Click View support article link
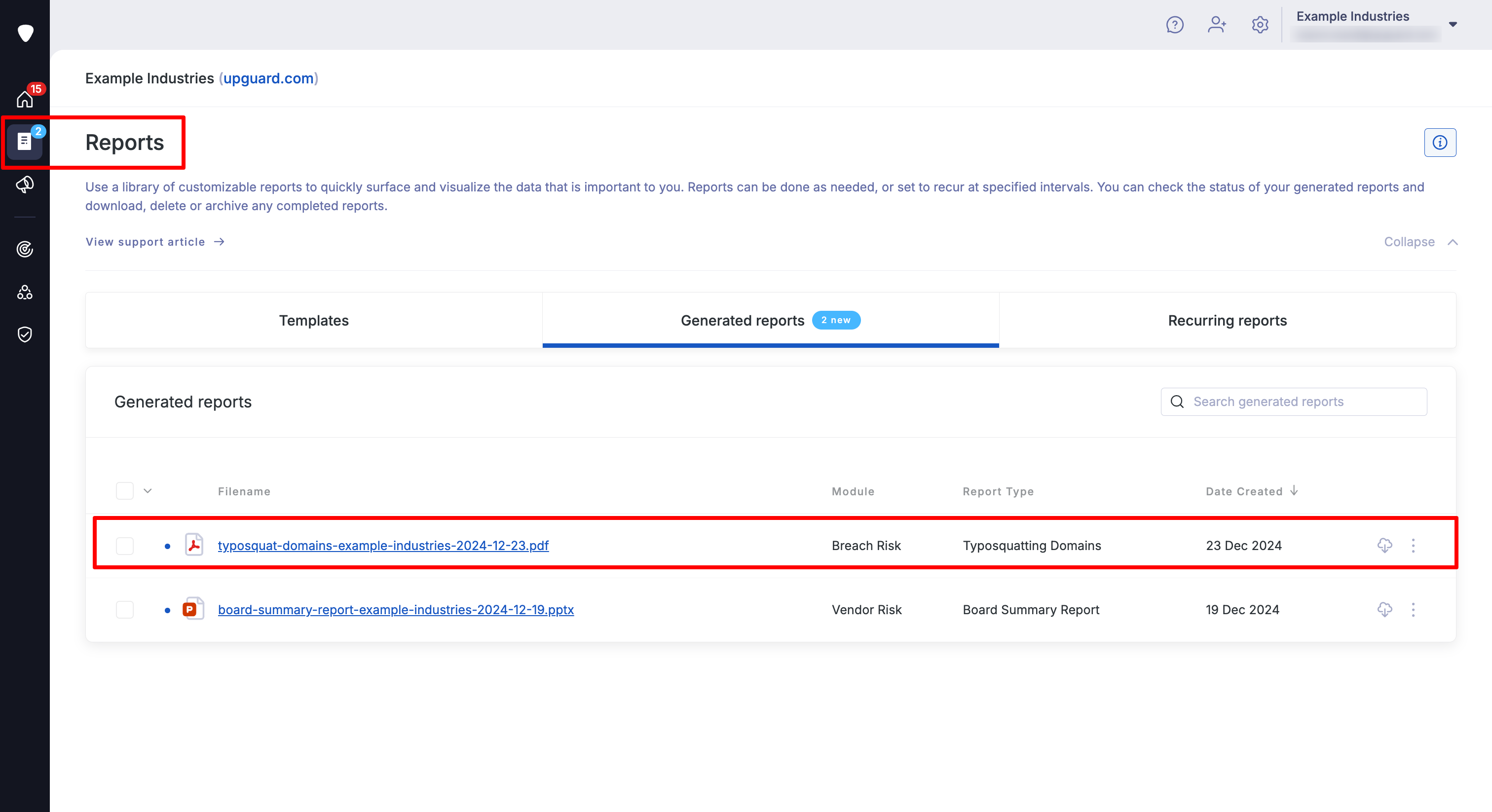This screenshot has height=812, width=1492. coord(154,242)
